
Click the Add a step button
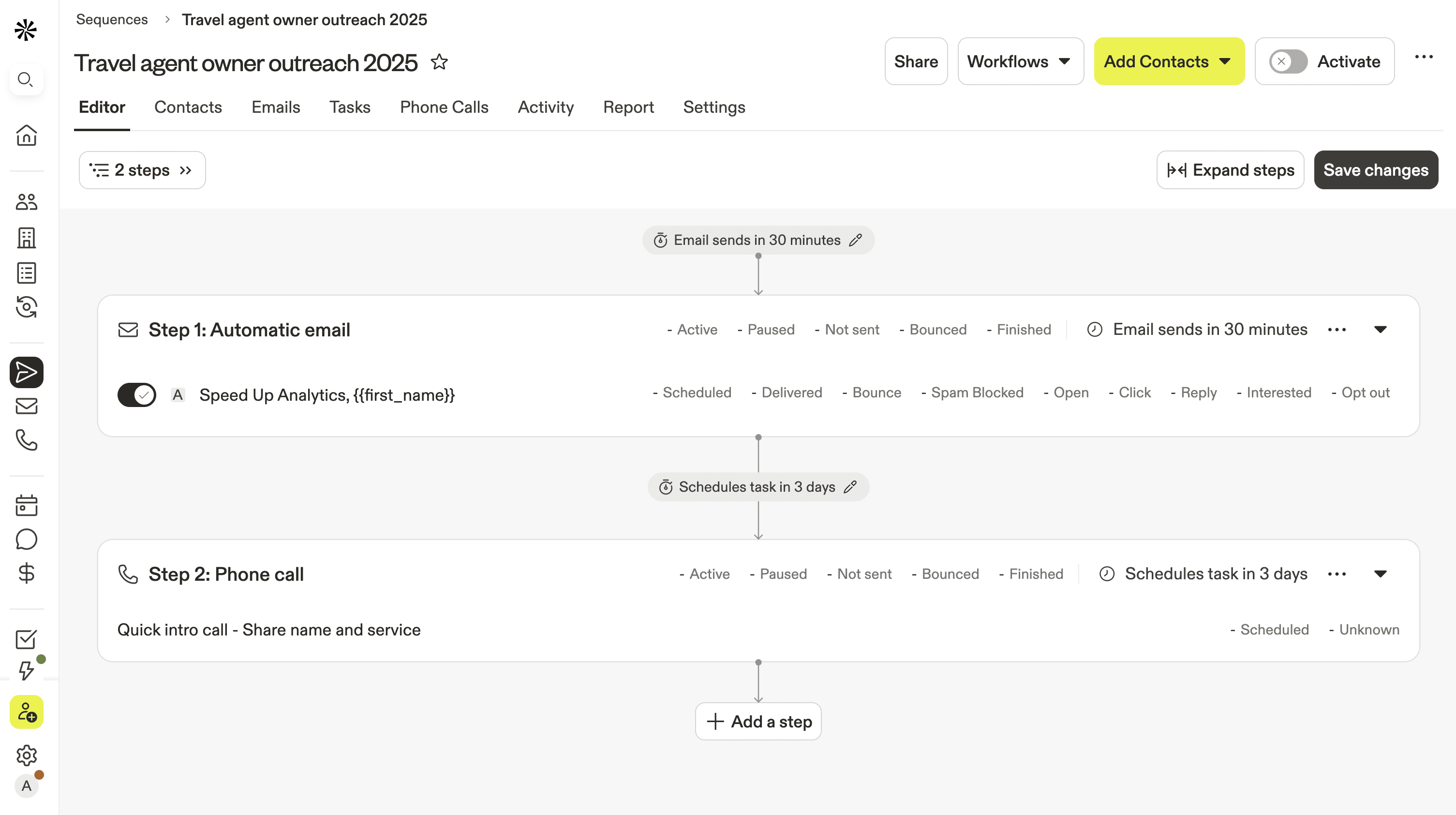[758, 721]
